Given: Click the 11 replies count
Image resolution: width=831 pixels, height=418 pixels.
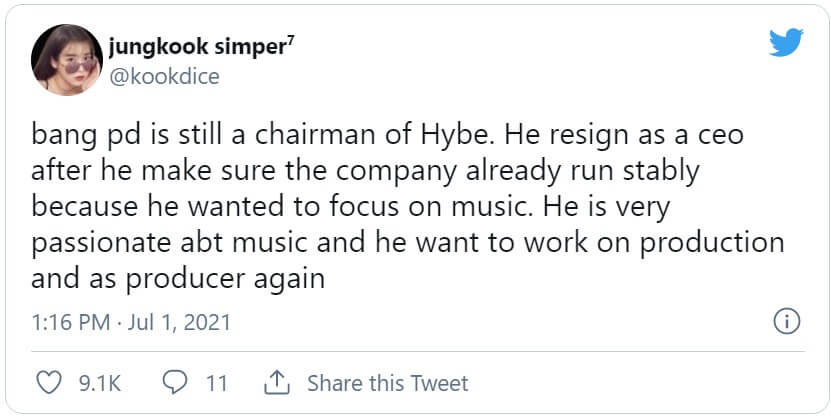Looking at the screenshot, I should [x=216, y=383].
